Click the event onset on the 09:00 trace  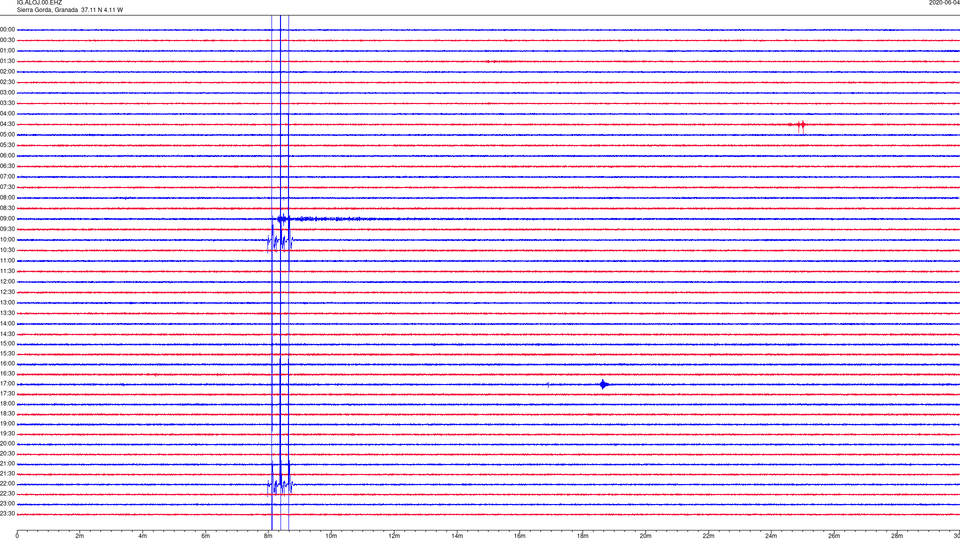point(282,219)
